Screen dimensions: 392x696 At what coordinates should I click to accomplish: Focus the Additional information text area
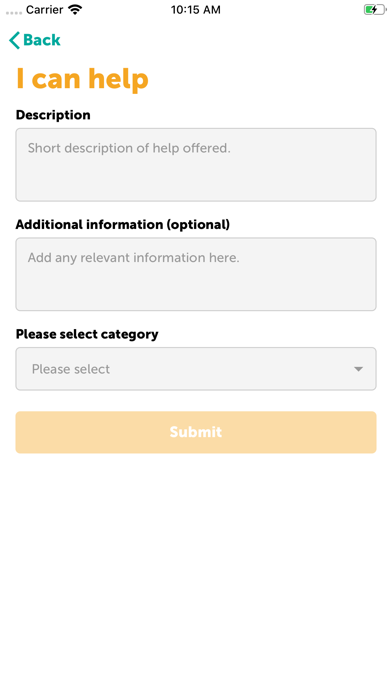[196, 274]
